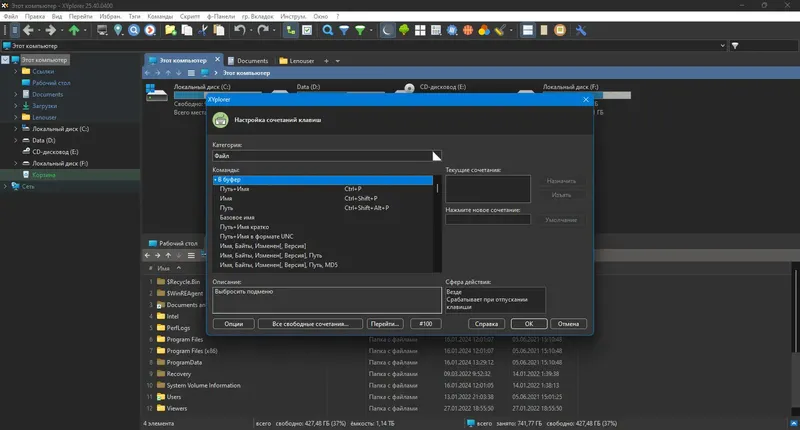This screenshot has width=800, height=430.
Task: Click the green Mini Tree icon
Action: [404, 31]
